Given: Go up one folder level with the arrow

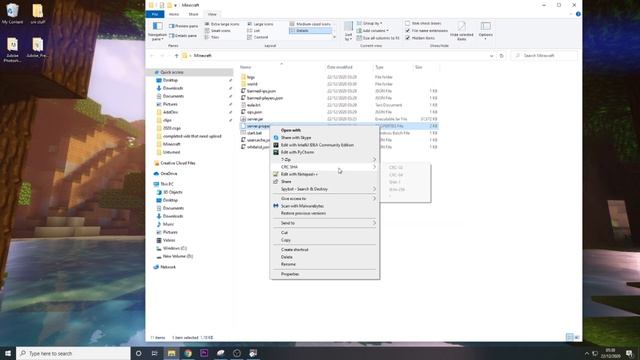Looking at the screenshot, I should (176, 56).
